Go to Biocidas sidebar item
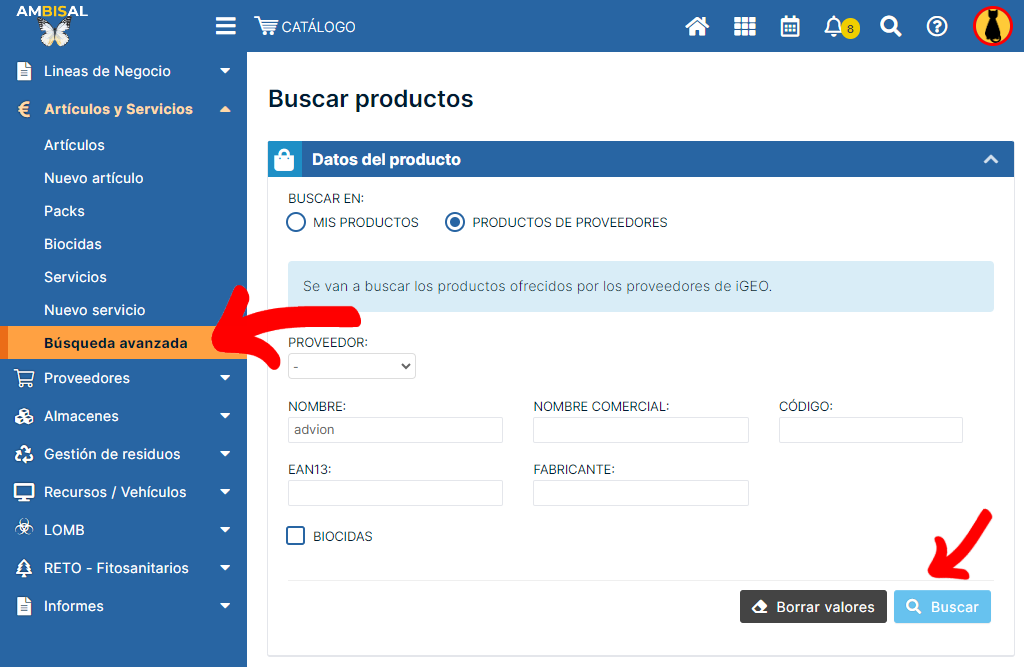 73,244
